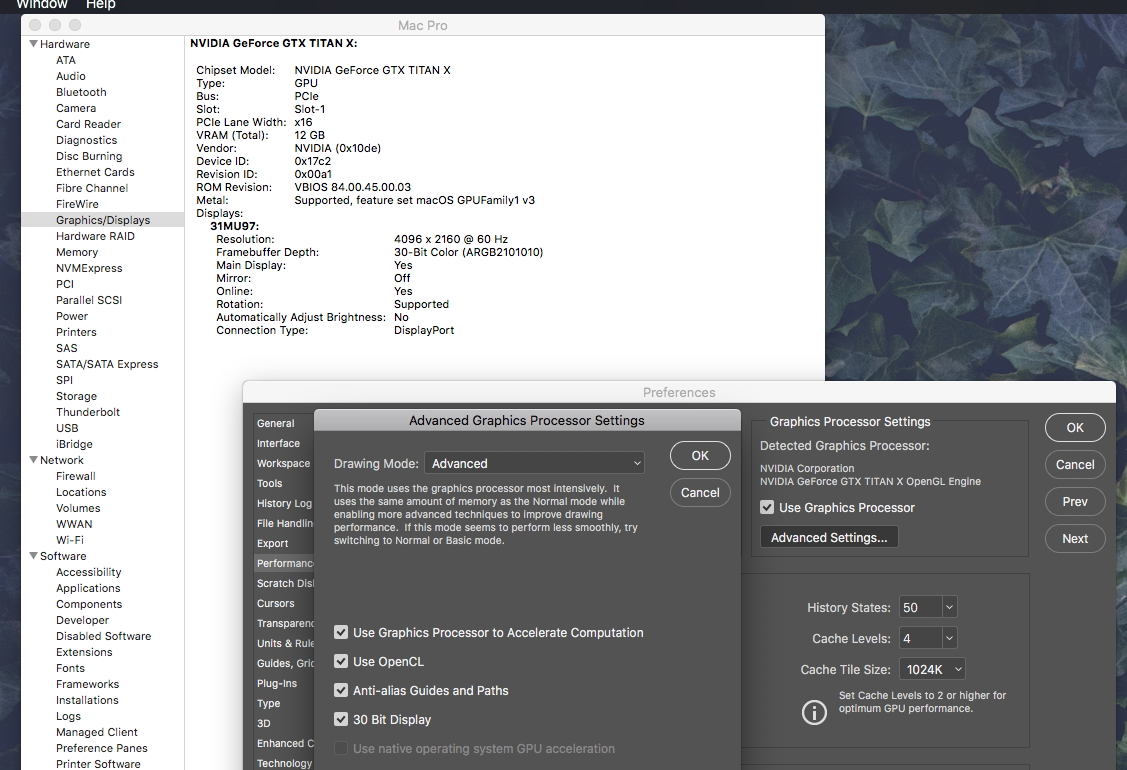Select Storage in sidebar

[x=76, y=396]
